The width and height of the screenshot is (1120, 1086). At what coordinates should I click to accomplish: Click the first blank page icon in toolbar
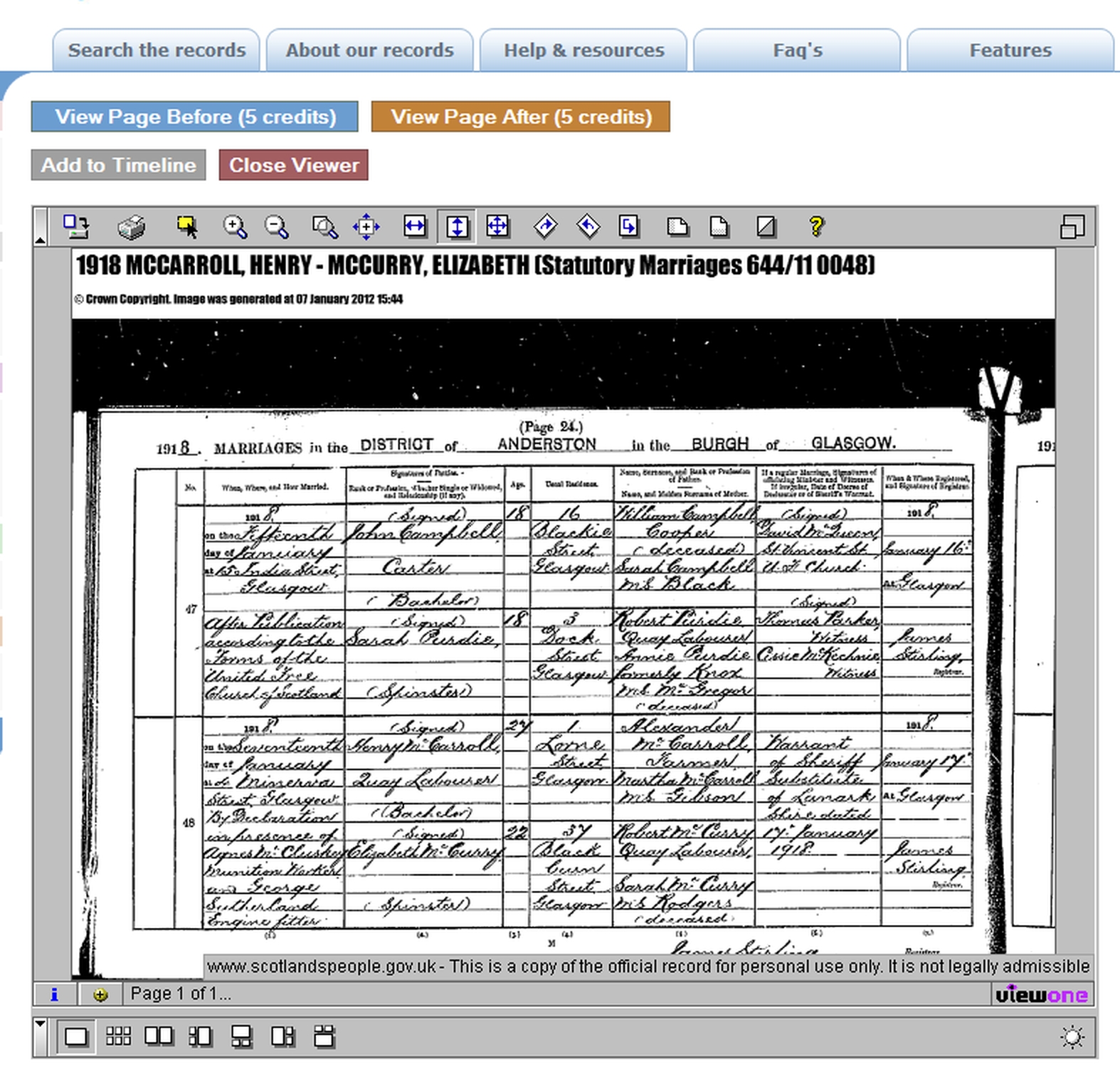tap(677, 227)
